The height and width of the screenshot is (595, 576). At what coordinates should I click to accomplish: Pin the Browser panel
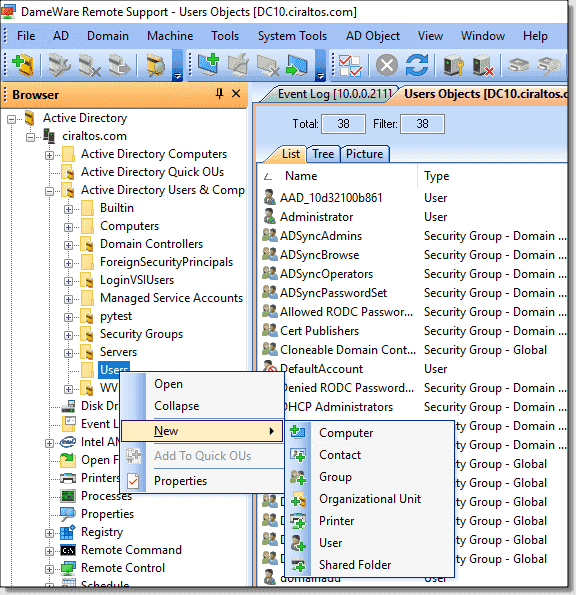tap(219, 93)
